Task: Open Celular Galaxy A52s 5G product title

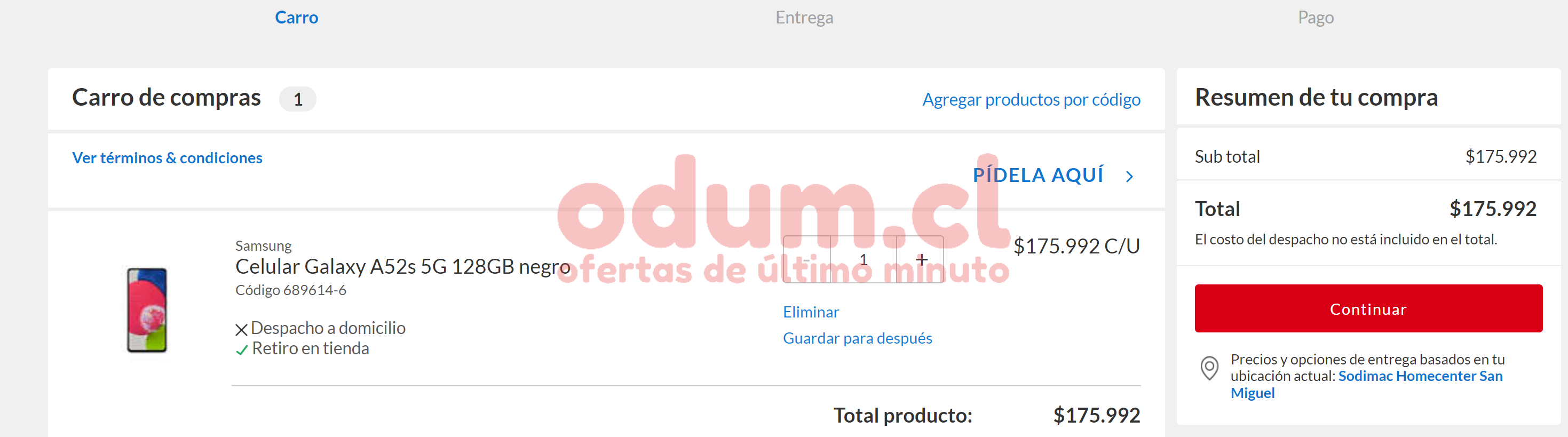Action: coord(402,267)
